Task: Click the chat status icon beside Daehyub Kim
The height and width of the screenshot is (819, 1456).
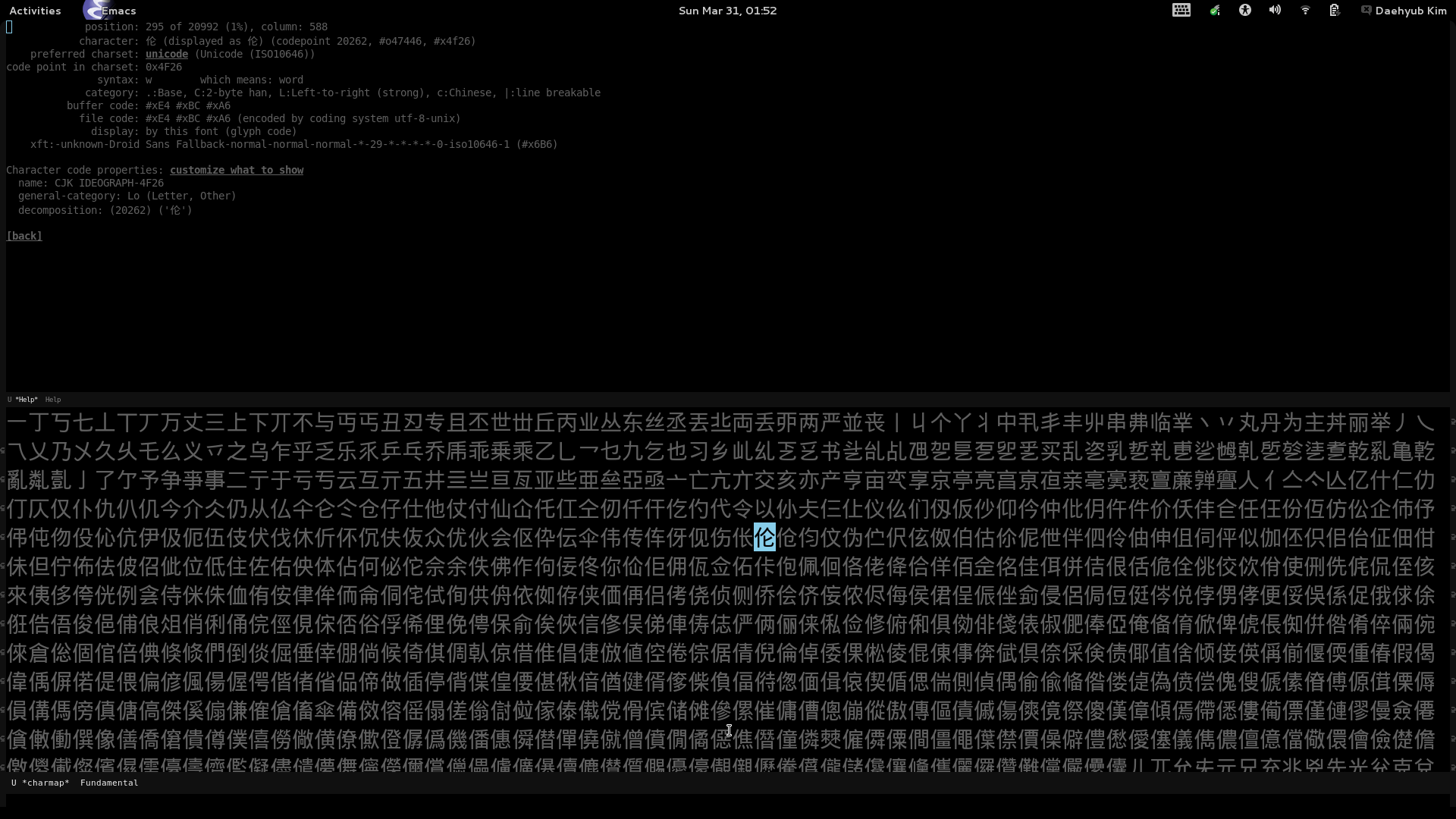Action: (x=1366, y=11)
